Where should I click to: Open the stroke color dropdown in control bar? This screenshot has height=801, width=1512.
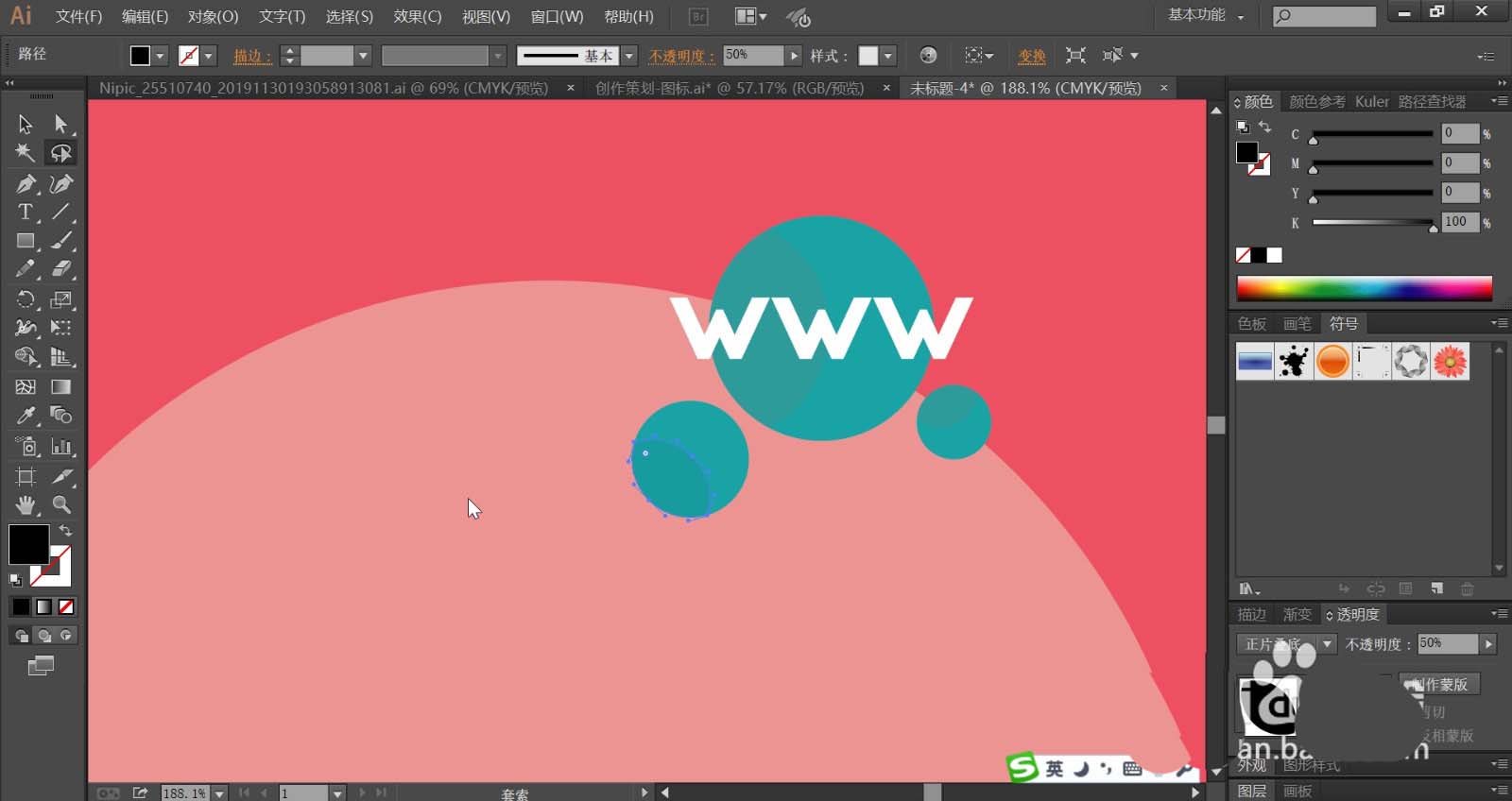[x=209, y=56]
